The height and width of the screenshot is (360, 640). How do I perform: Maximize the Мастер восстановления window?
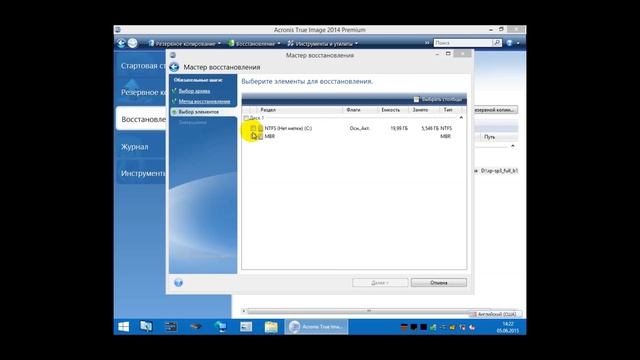point(448,54)
